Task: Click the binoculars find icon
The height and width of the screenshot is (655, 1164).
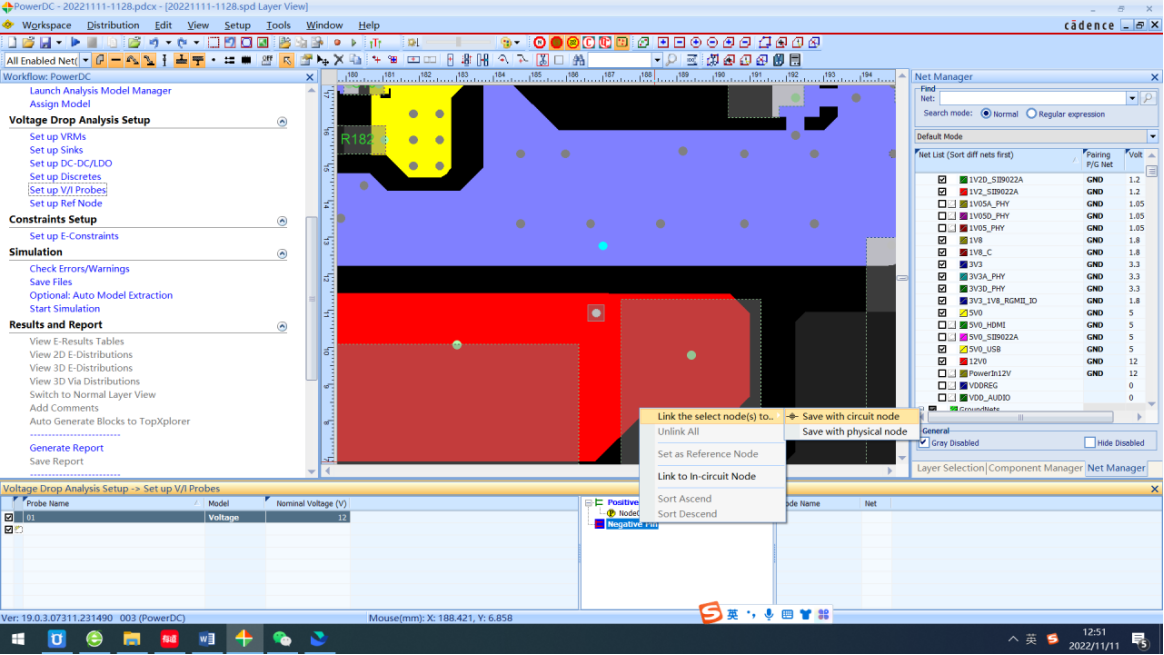Action: (578, 60)
